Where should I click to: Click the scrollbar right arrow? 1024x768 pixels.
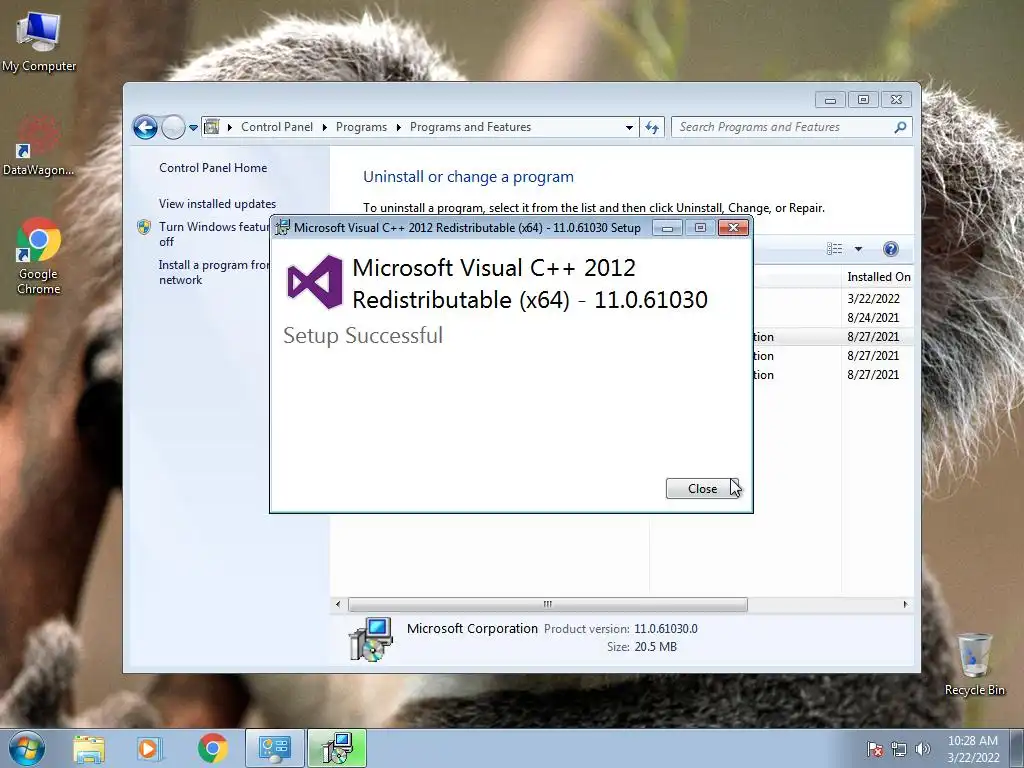tap(905, 604)
